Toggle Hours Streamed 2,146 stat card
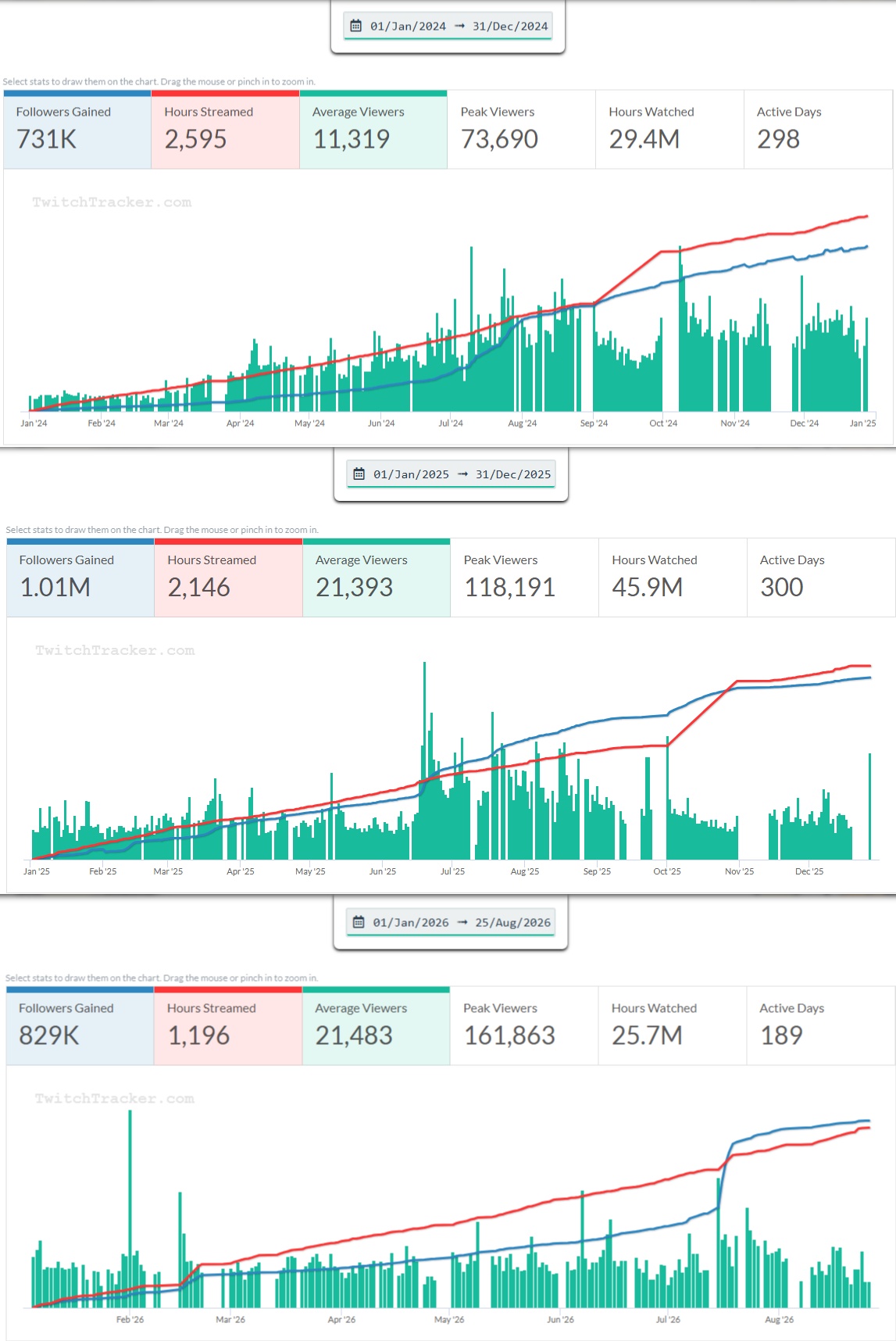The height and width of the screenshot is (1341, 896). 228,578
